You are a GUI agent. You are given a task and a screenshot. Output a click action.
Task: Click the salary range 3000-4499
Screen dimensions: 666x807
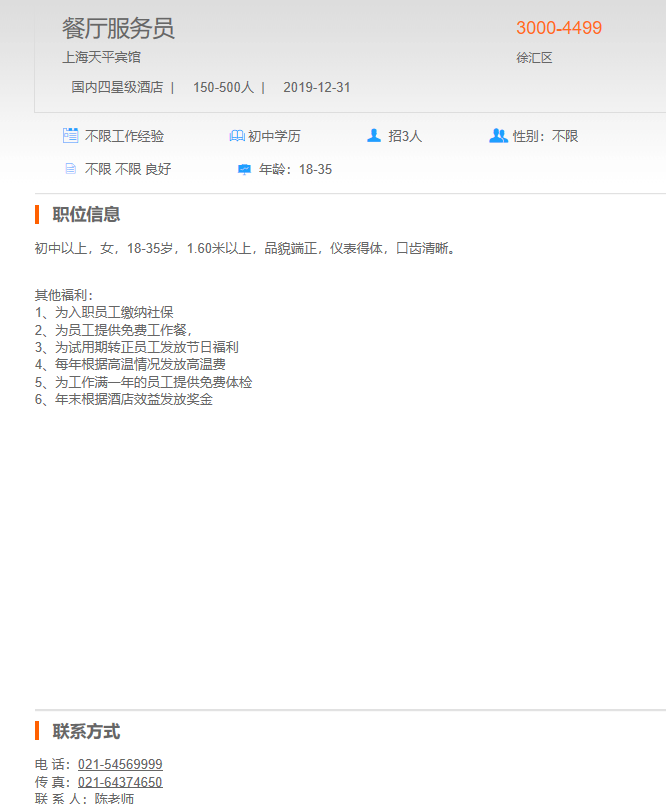pyautogui.click(x=559, y=28)
